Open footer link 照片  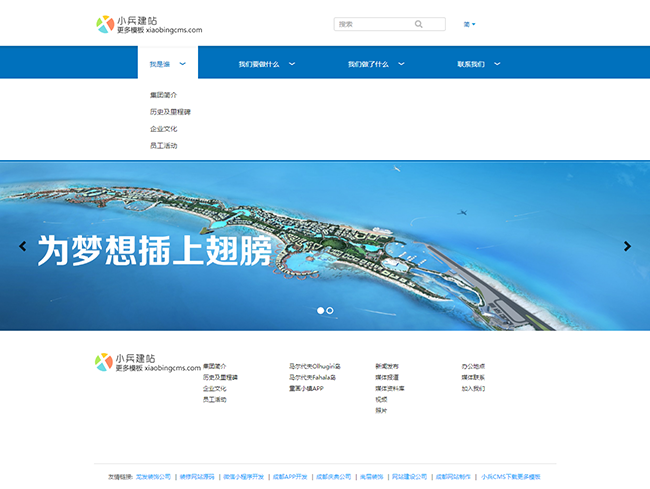381,411
